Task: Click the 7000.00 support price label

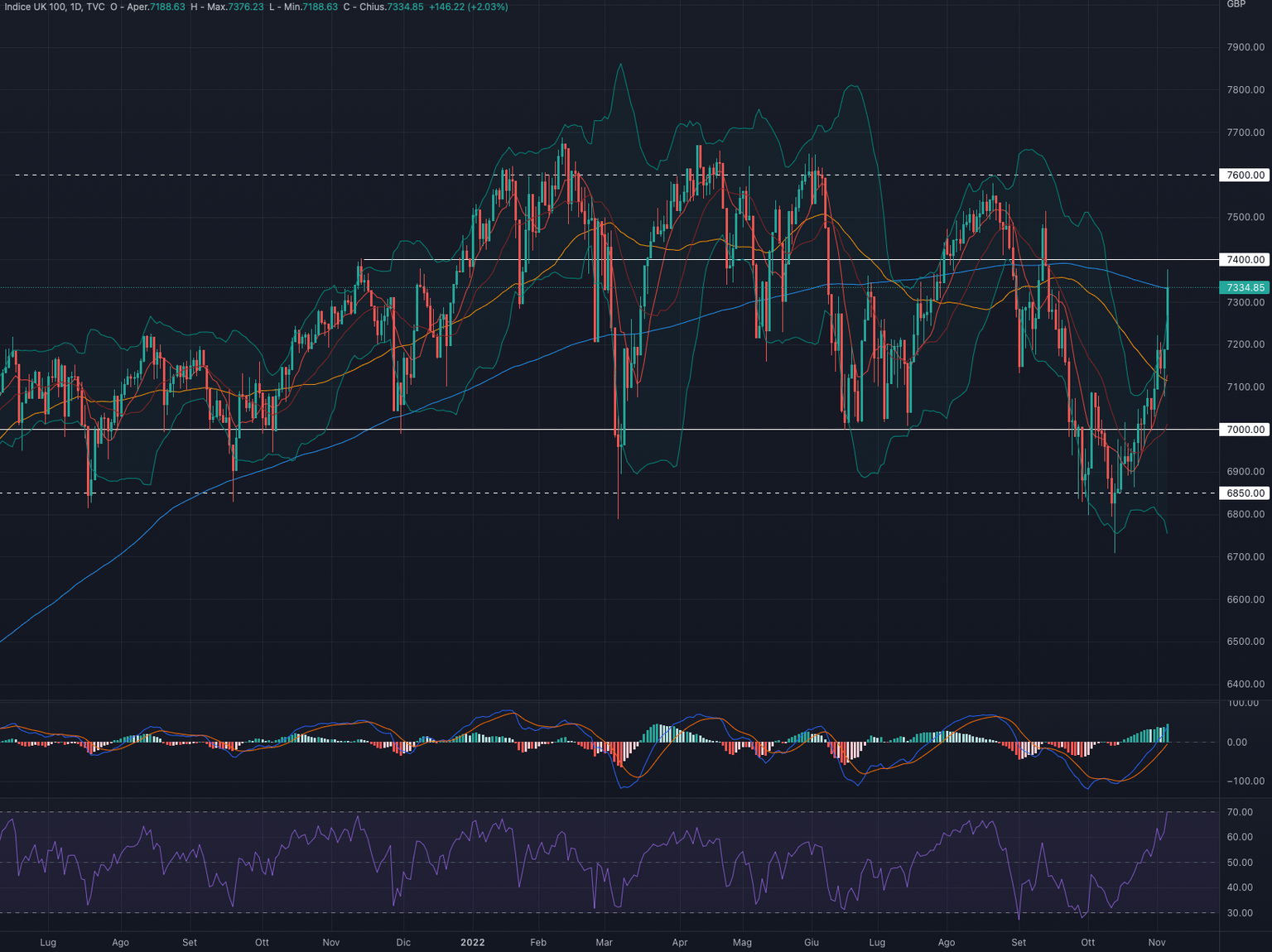Action: (1244, 430)
